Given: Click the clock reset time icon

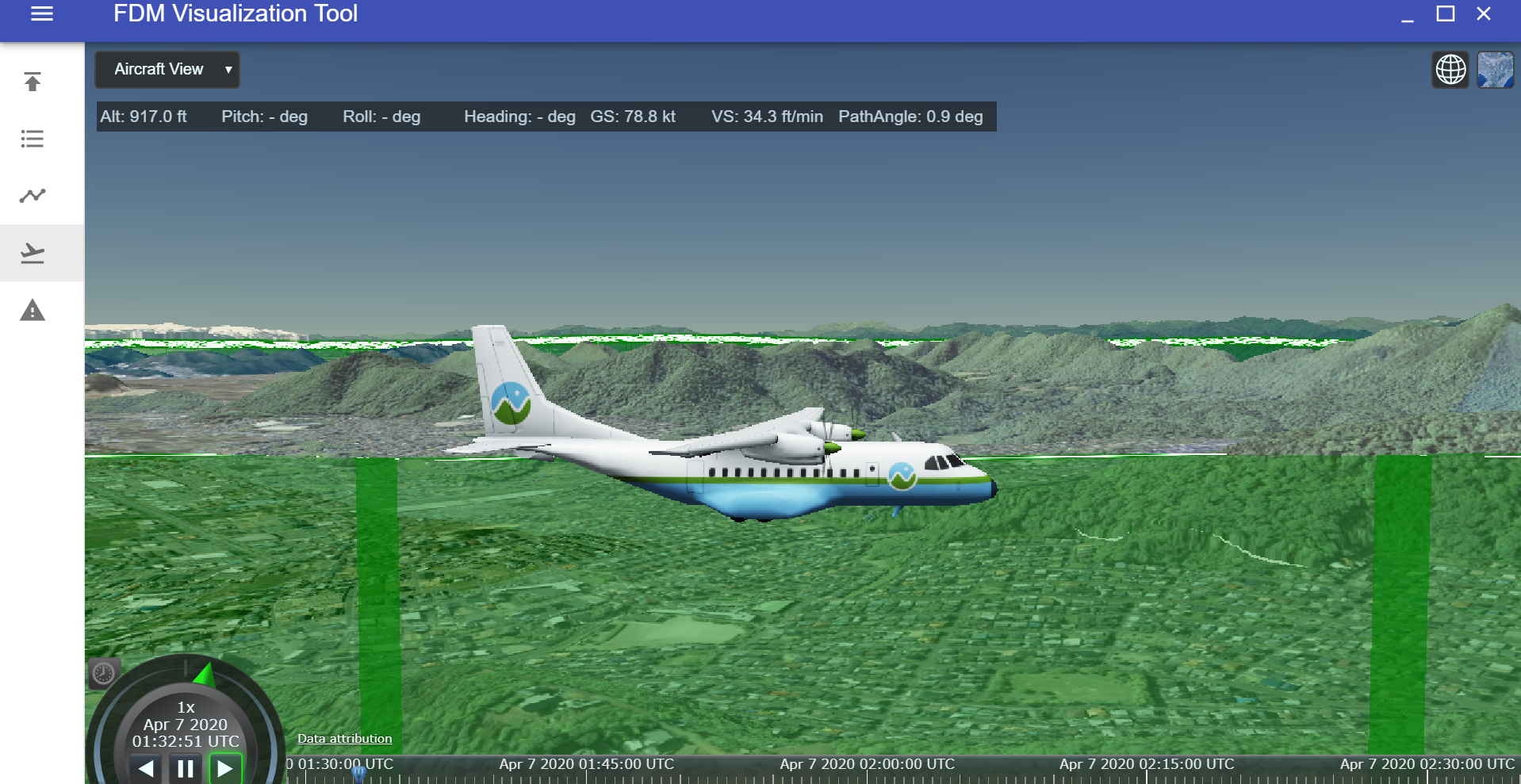Looking at the screenshot, I should click(104, 674).
